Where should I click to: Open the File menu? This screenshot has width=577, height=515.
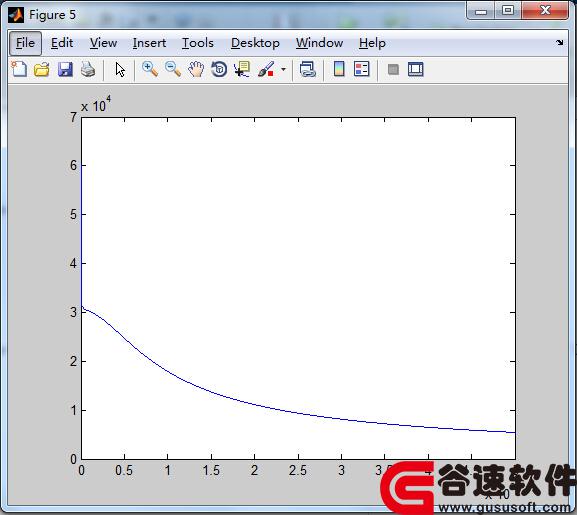(25, 43)
